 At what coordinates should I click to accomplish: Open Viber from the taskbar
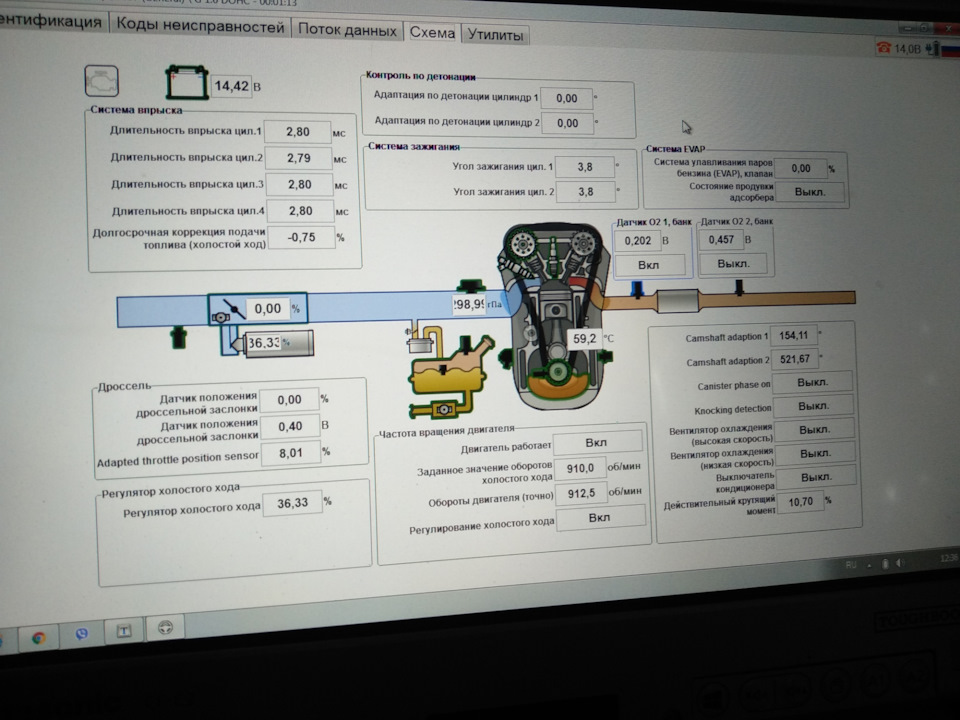click(81, 634)
